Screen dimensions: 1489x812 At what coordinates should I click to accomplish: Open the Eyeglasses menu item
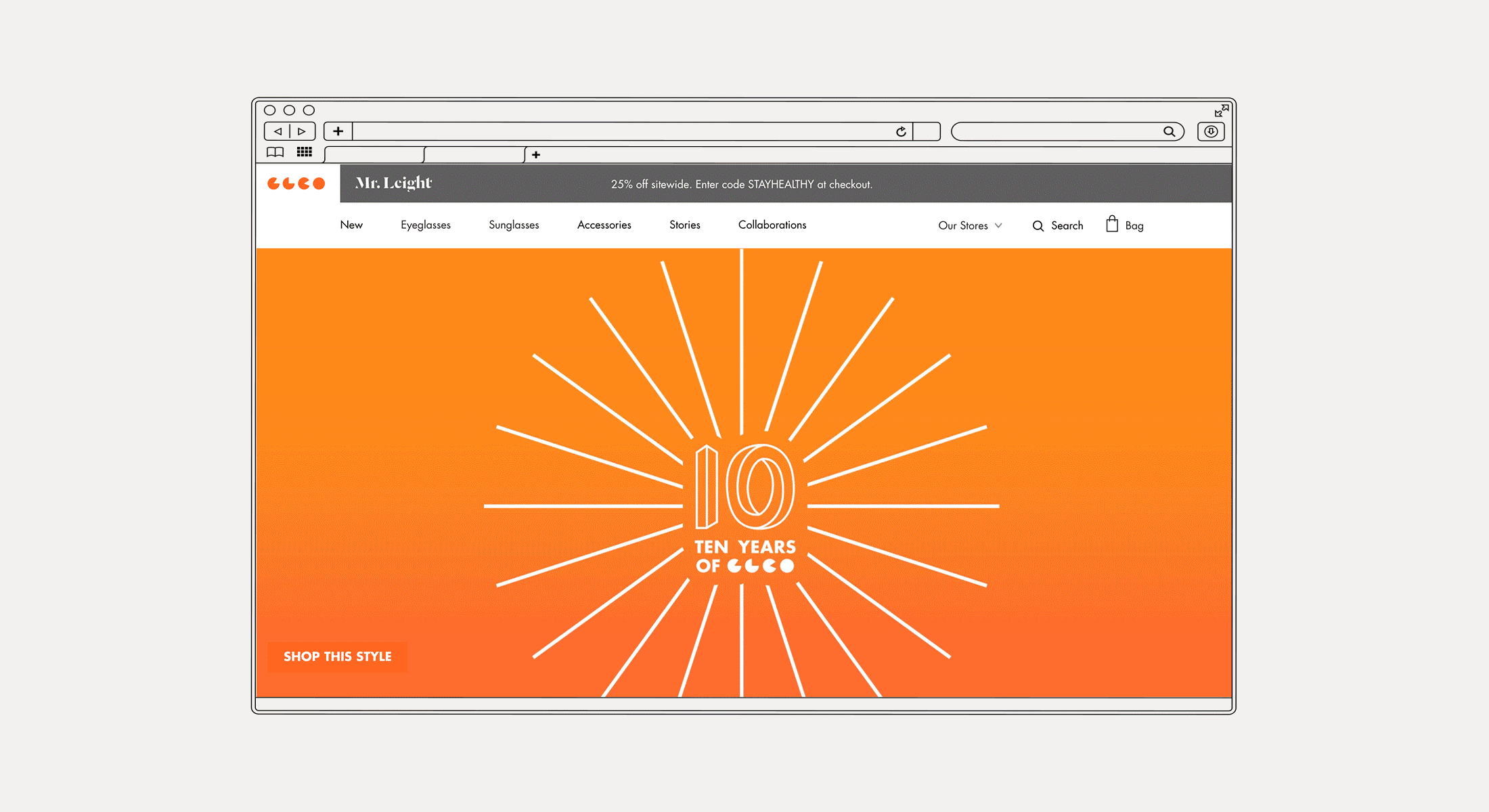(x=426, y=225)
